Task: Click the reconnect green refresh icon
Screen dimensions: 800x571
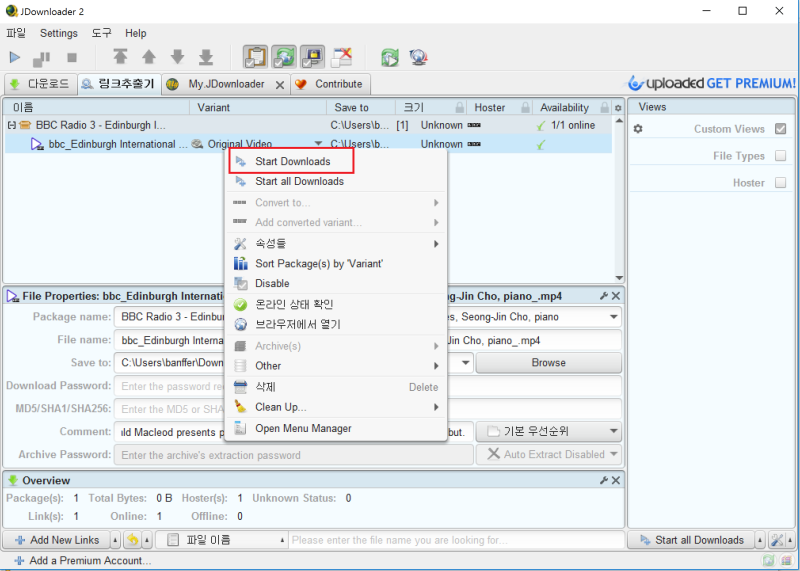Action: [x=390, y=57]
